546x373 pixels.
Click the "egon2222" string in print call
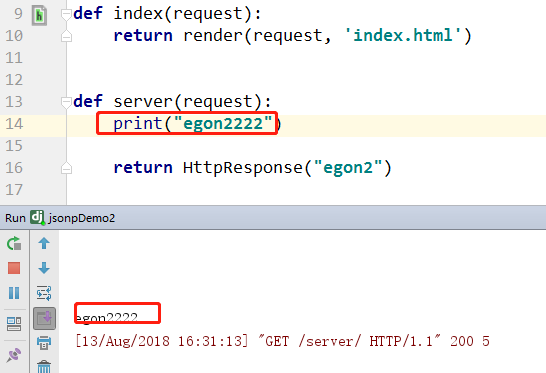pos(223,124)
